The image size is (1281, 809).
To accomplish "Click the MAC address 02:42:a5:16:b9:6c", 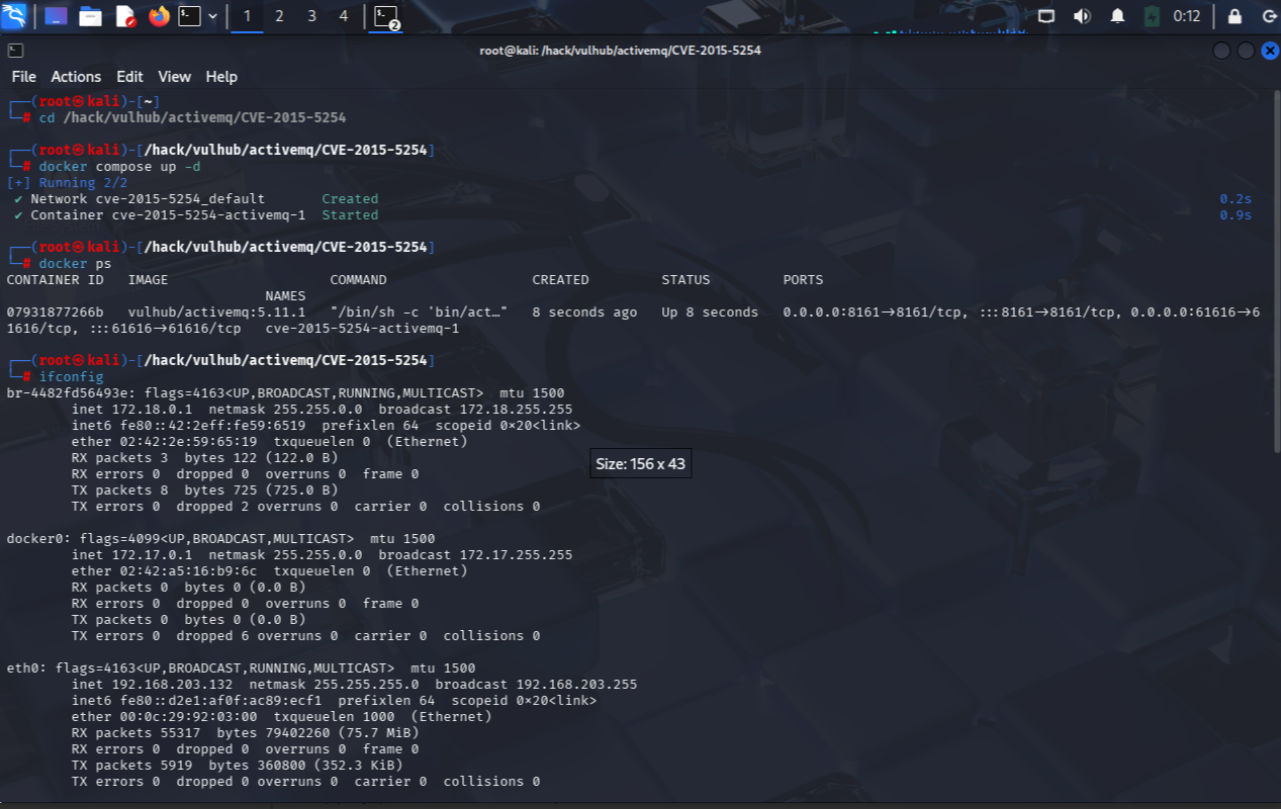I will [184, 571].
